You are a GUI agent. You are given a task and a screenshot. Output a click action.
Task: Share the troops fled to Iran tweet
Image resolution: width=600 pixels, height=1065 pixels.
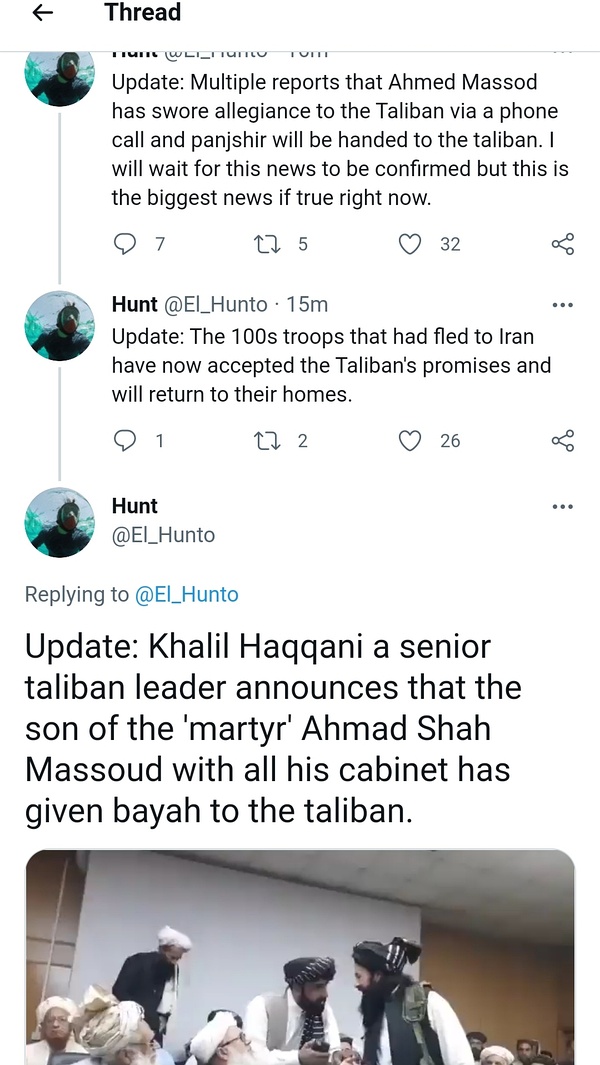pos(563,440)
